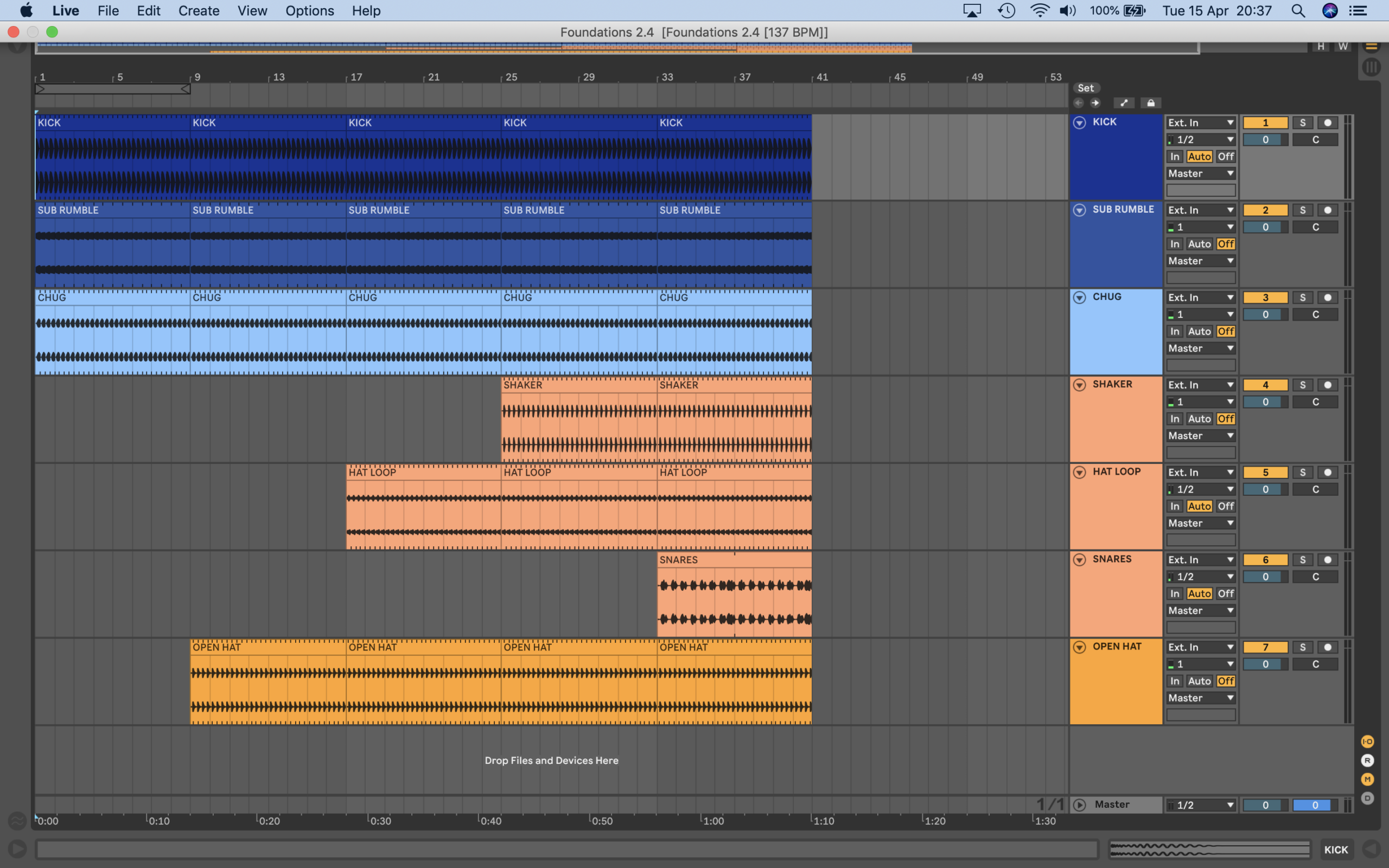Toggle the Mixer (M) section button
The width and height of the screenshot is (1389, 868).
pyautogui.click(x=1367, y=780)
